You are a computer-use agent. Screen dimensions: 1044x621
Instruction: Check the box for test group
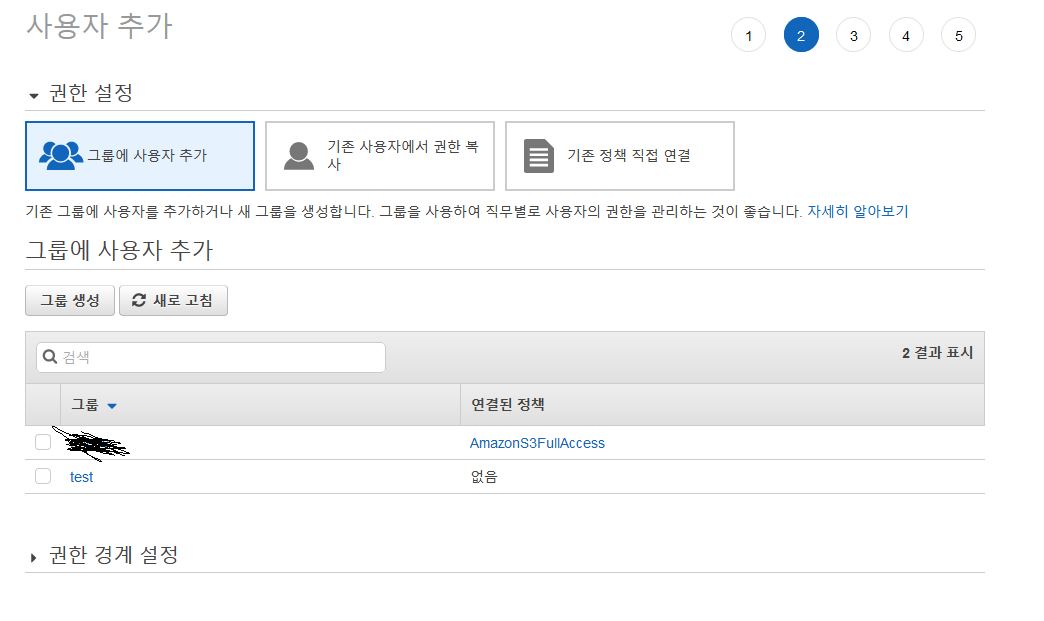43,476
